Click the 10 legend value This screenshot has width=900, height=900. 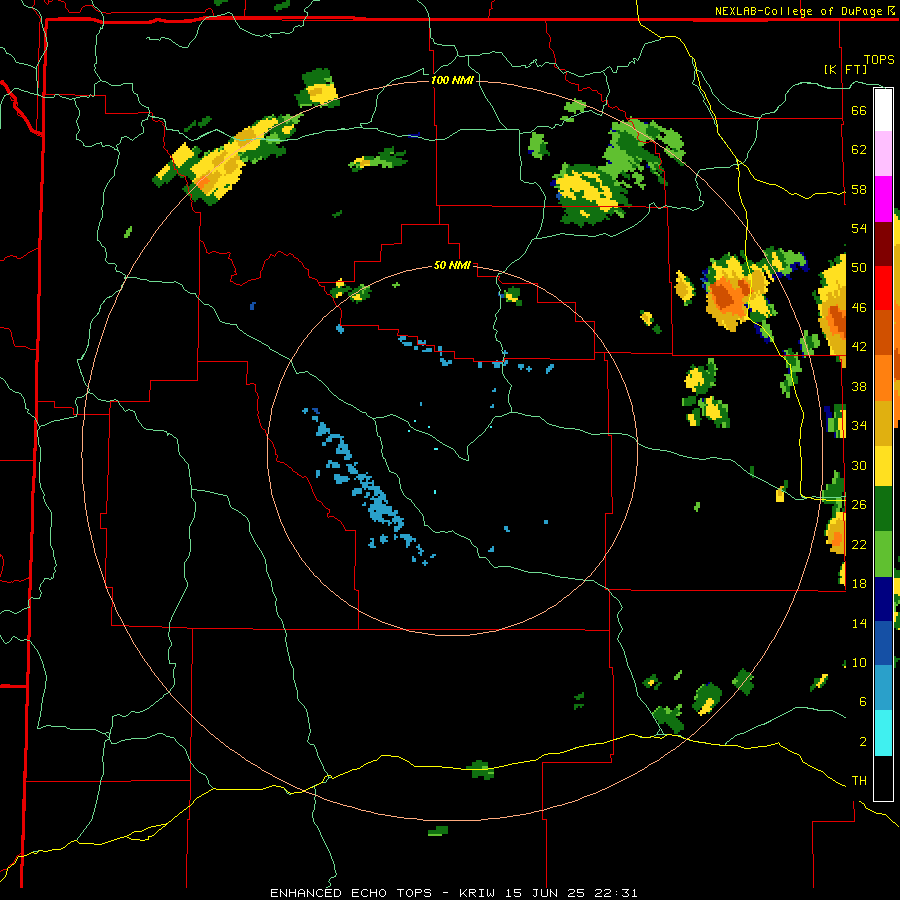click(859, 662)
